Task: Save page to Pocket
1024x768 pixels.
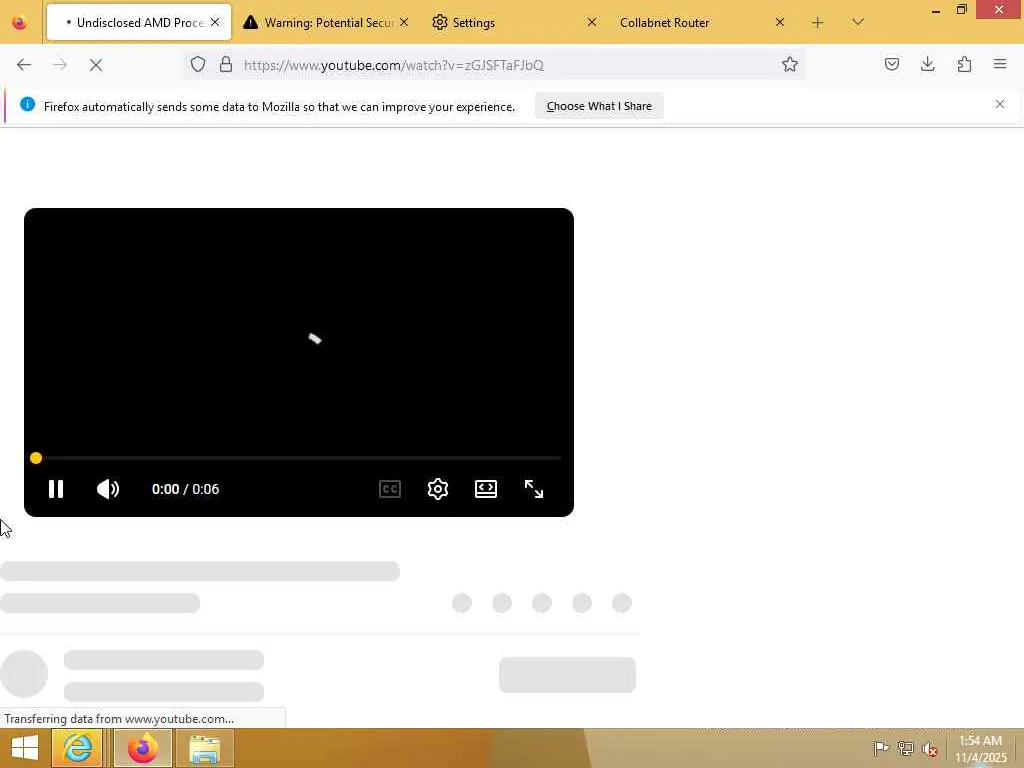Action: [x=891, y=64]
